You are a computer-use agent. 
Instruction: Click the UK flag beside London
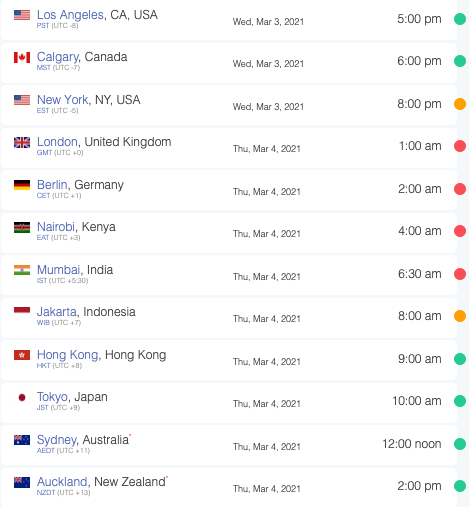point(22,142)
